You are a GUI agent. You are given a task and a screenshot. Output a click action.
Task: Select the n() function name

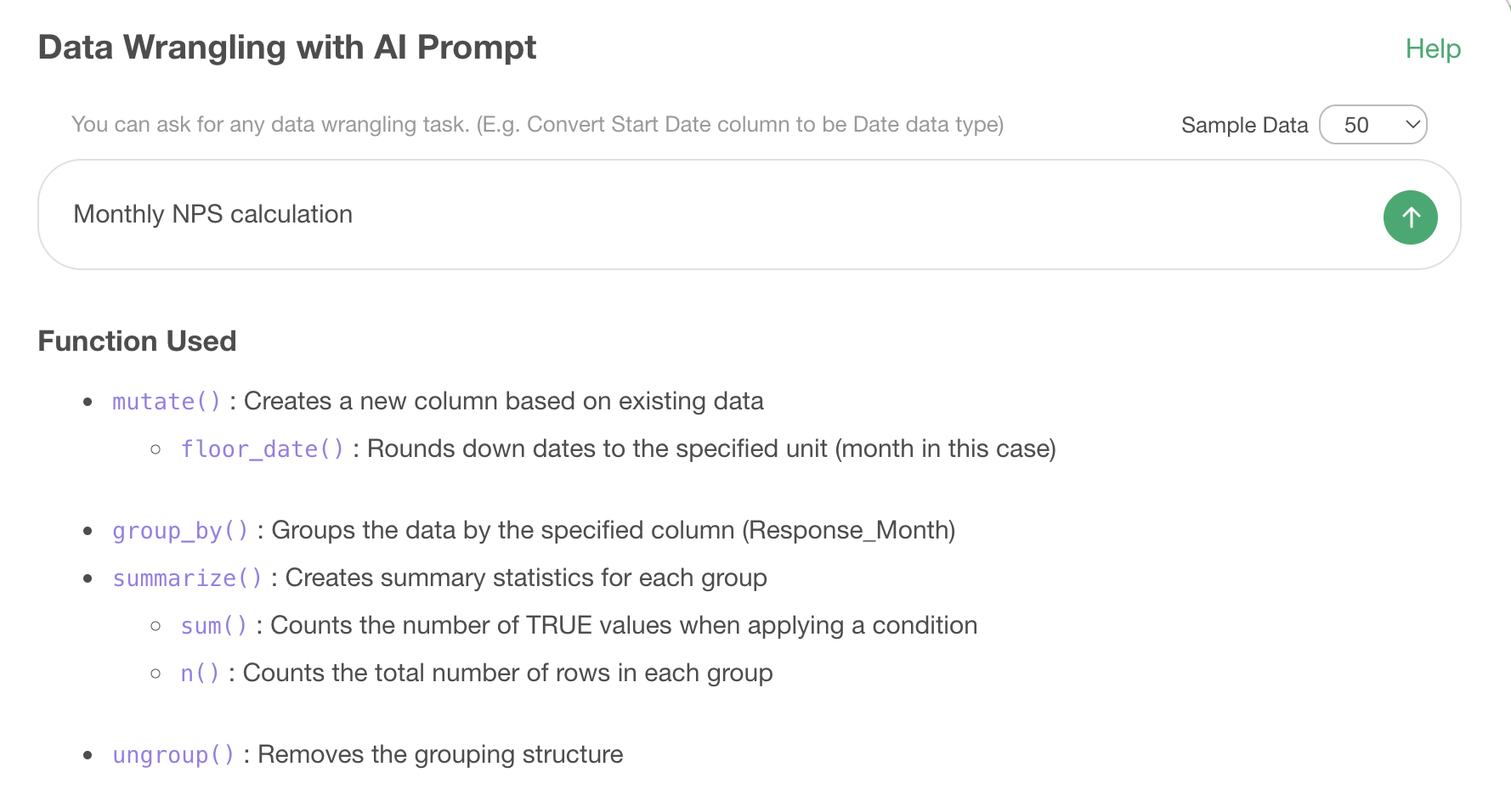200,674
